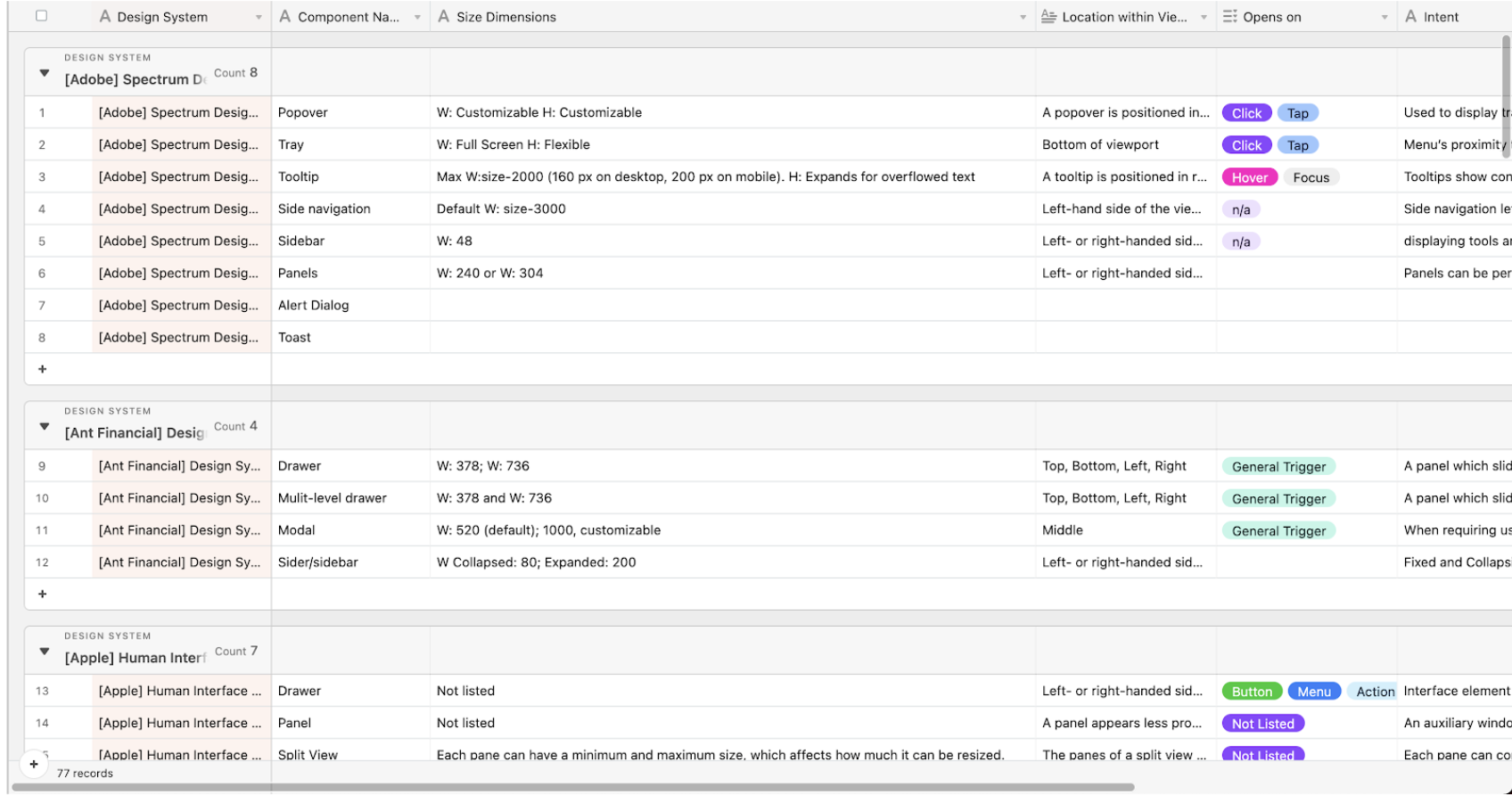
Task: Click the Panels component name cell
Action: pos(350,273)
